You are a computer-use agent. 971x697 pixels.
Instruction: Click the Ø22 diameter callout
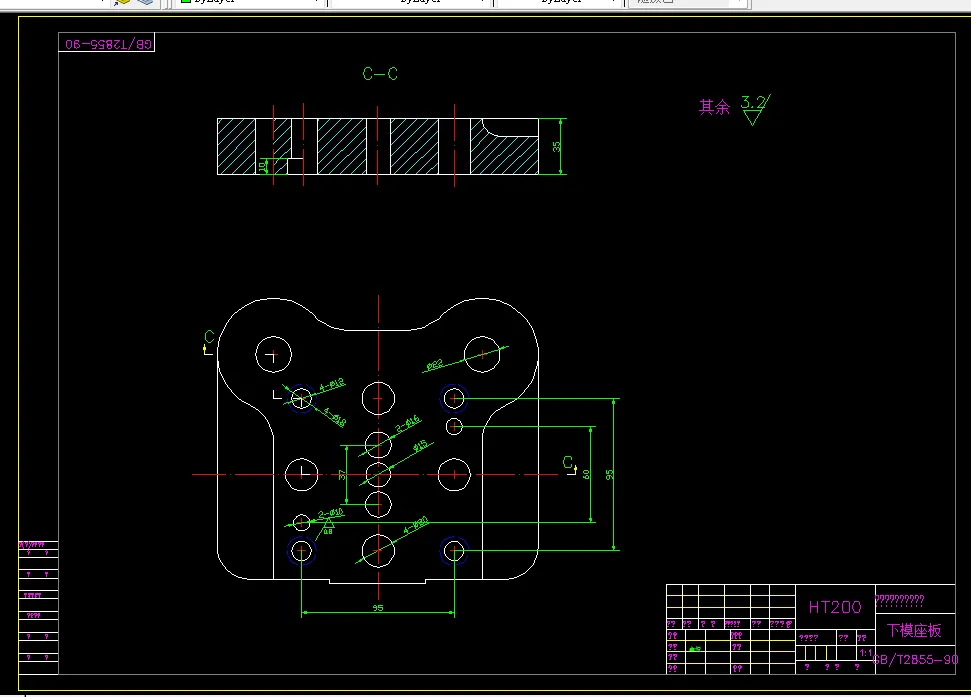(x=435, y=364)
